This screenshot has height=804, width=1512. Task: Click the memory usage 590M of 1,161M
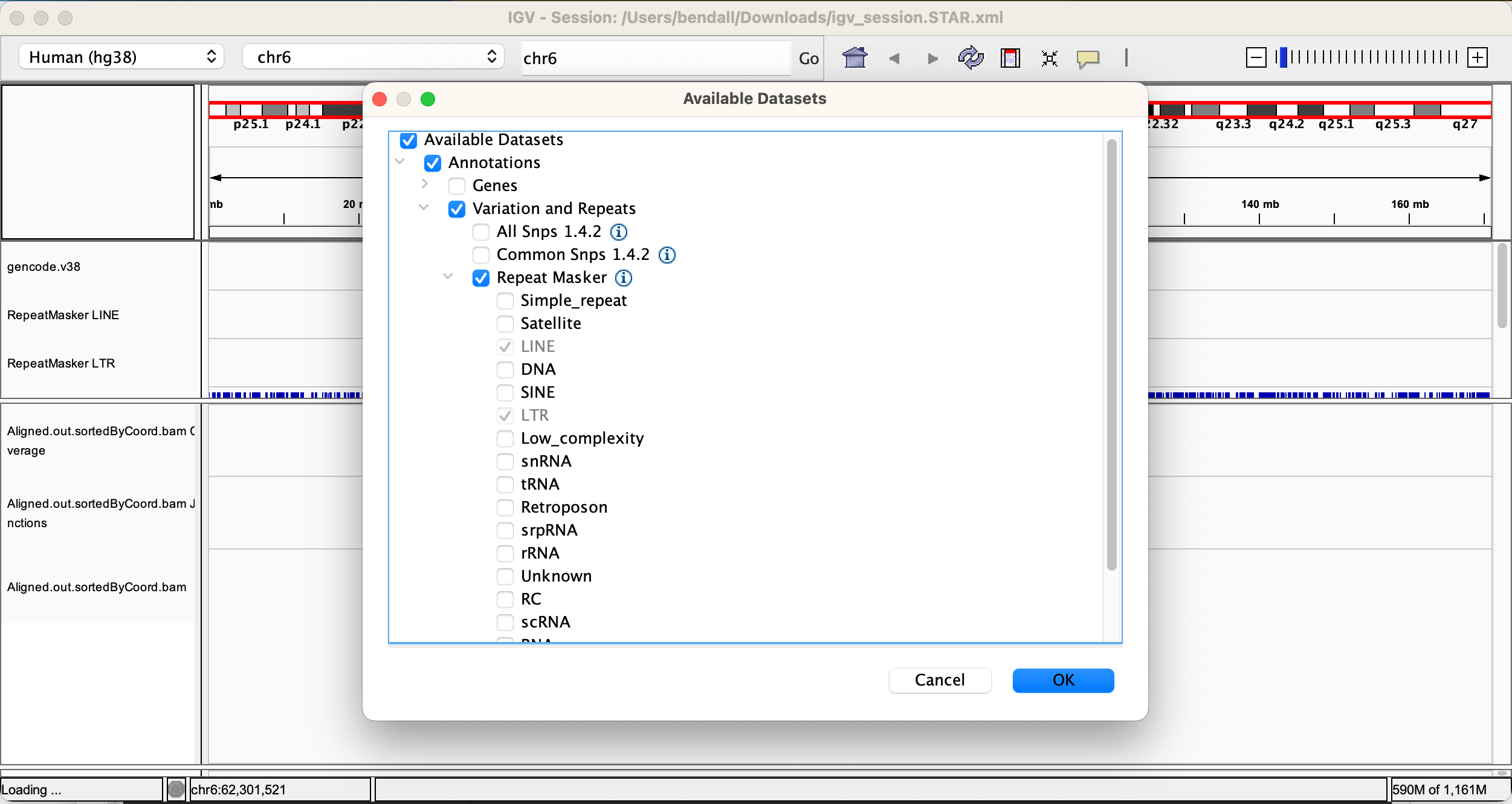pyautogui.click(x=1439, y=789)
